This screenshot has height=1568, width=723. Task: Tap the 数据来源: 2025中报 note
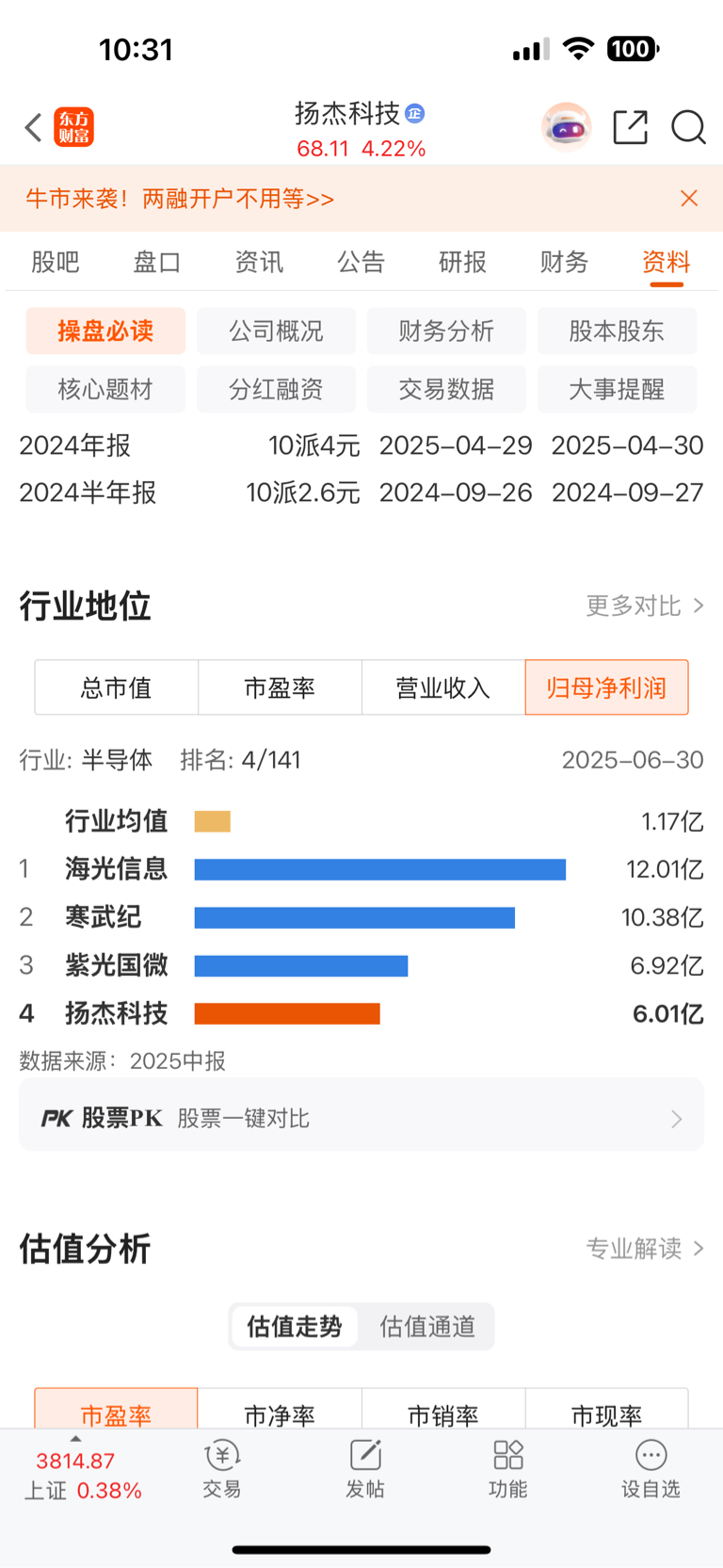pos(122,1061)
